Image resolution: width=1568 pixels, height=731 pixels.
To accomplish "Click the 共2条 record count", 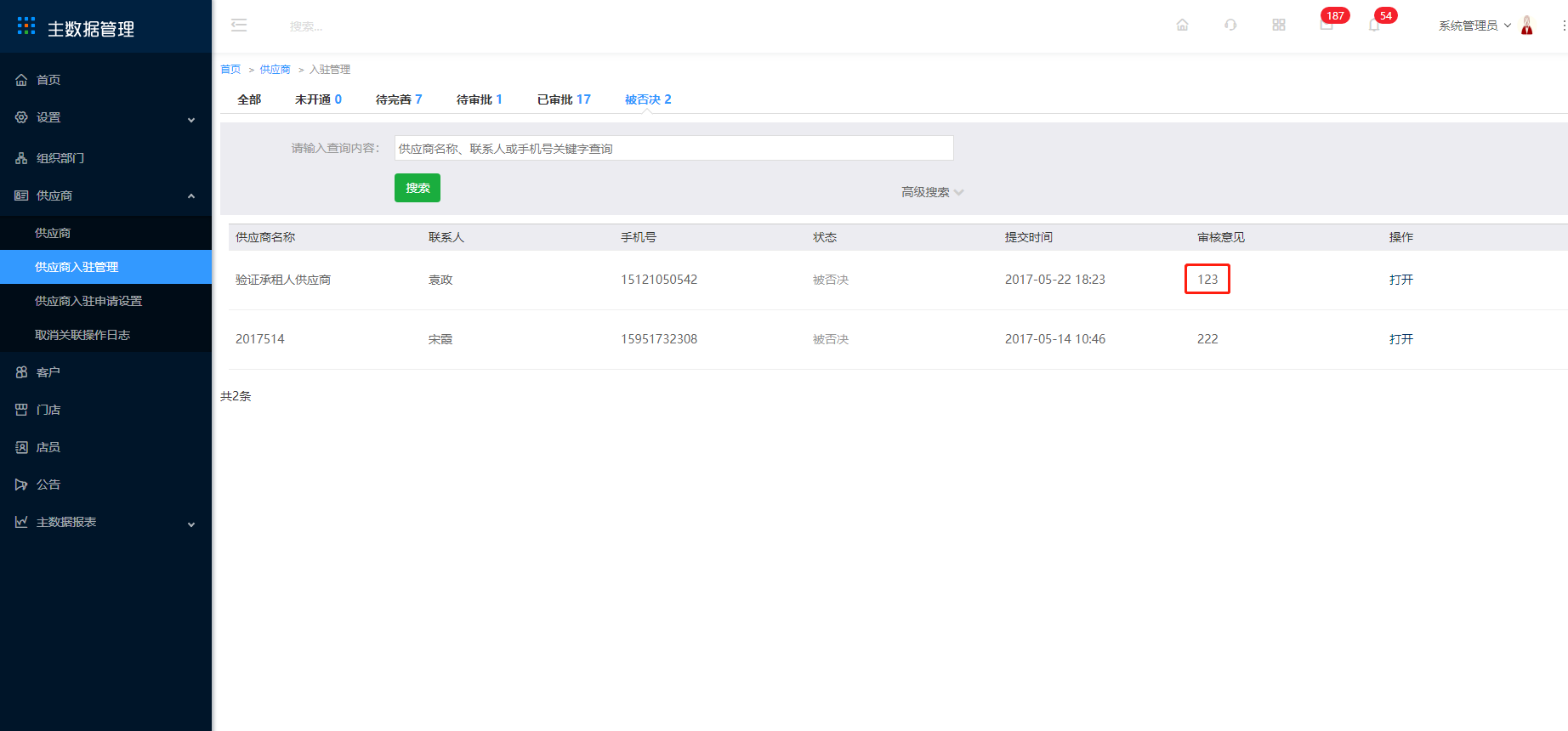I will click(x=236, y=396).
